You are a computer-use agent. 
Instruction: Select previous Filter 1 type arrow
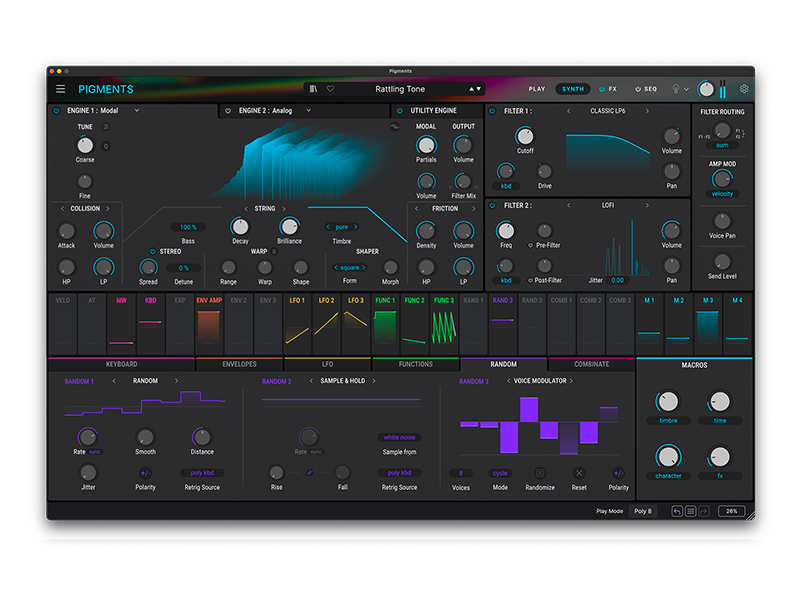click(569, 111)
